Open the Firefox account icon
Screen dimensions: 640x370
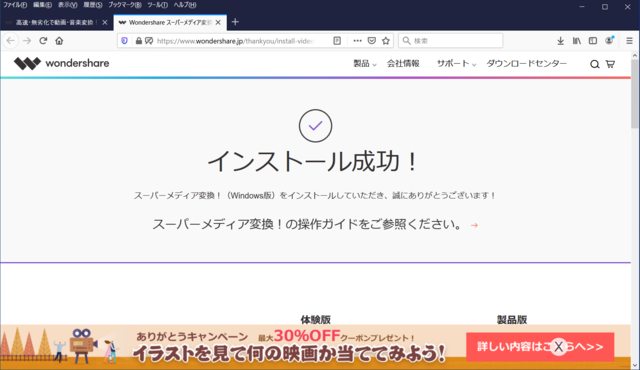pos(609,41)
